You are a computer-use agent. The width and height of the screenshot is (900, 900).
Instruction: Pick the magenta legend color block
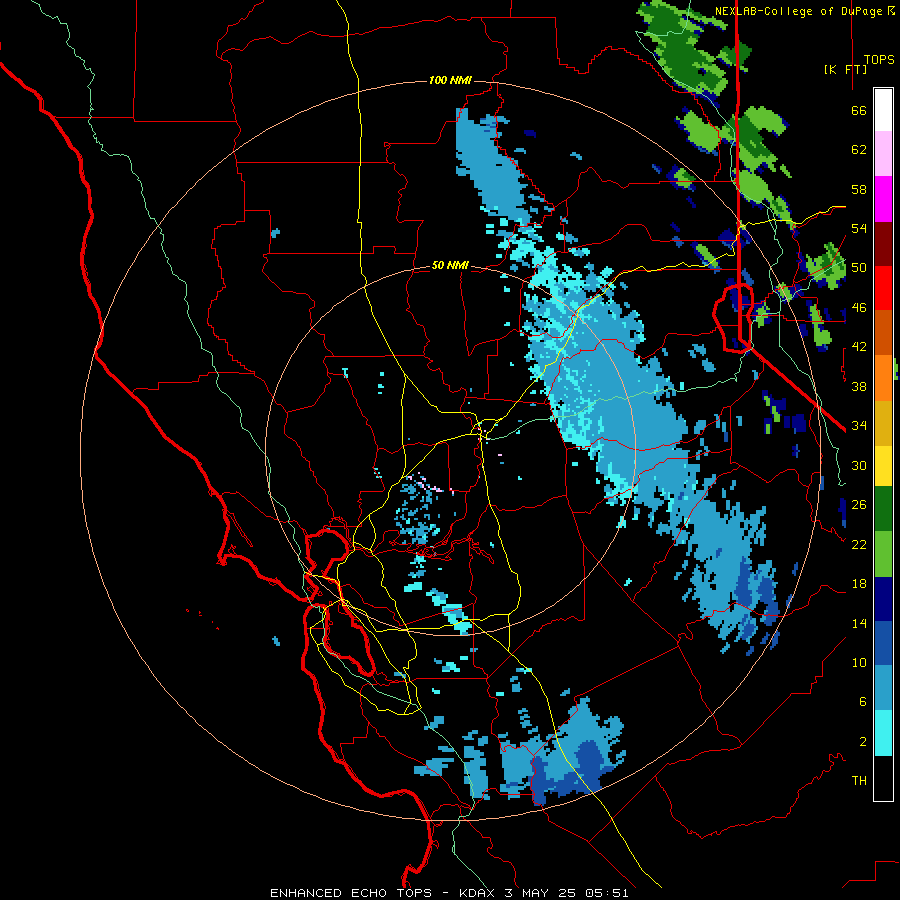883,199
